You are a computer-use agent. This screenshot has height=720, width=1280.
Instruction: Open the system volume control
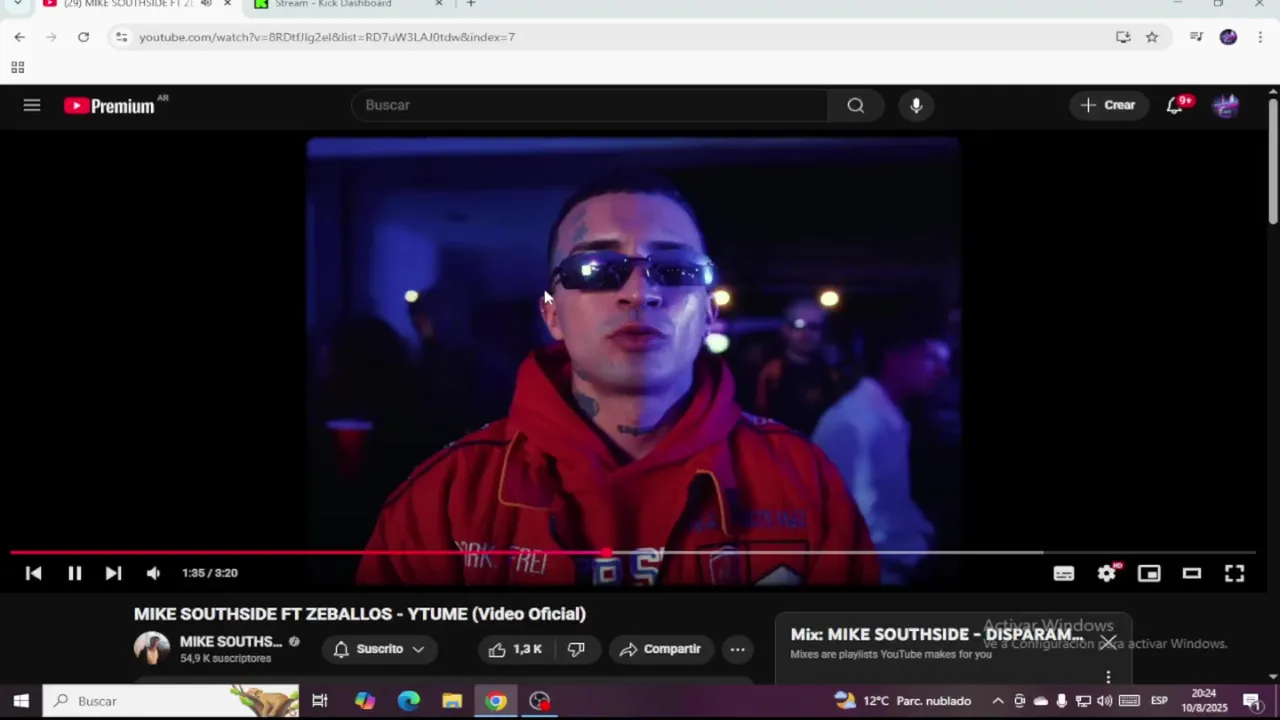point(1104,701)
